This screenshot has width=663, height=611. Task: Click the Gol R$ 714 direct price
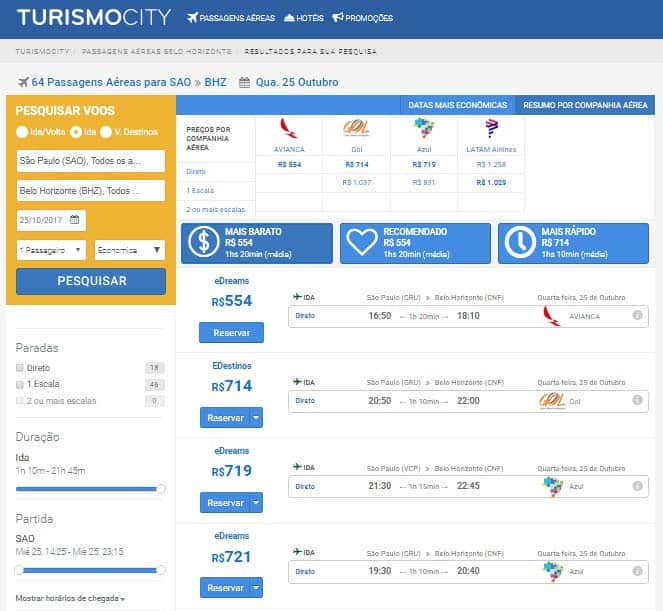pos(356,164)
